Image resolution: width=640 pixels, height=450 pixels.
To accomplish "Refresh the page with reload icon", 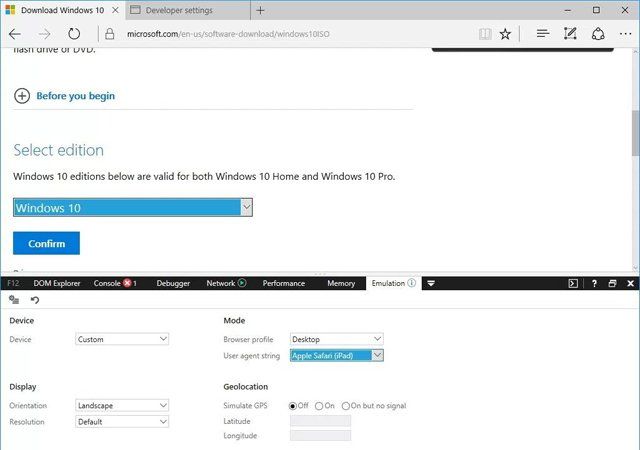I will (74, 33).
